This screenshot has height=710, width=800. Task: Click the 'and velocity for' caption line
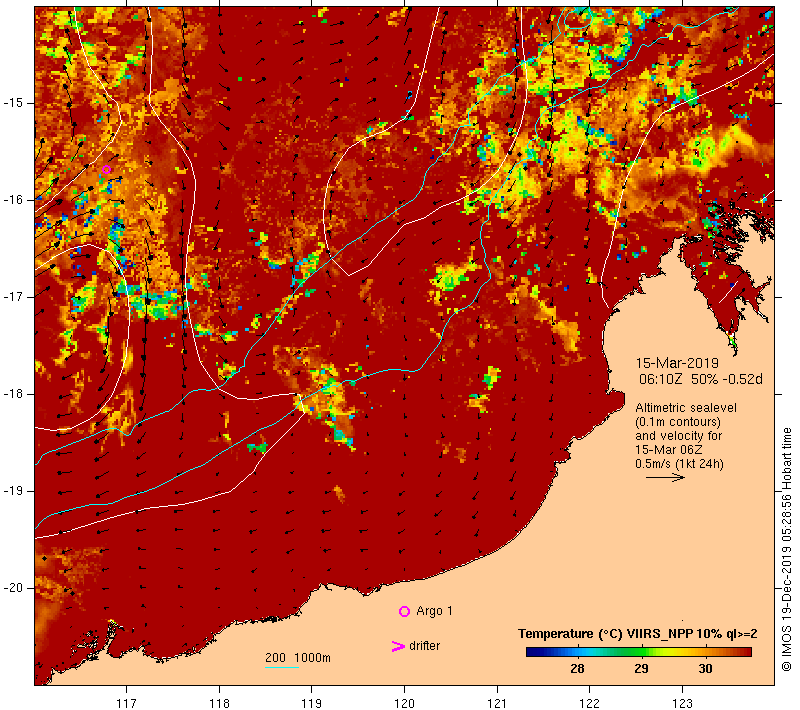pos(679,436)
